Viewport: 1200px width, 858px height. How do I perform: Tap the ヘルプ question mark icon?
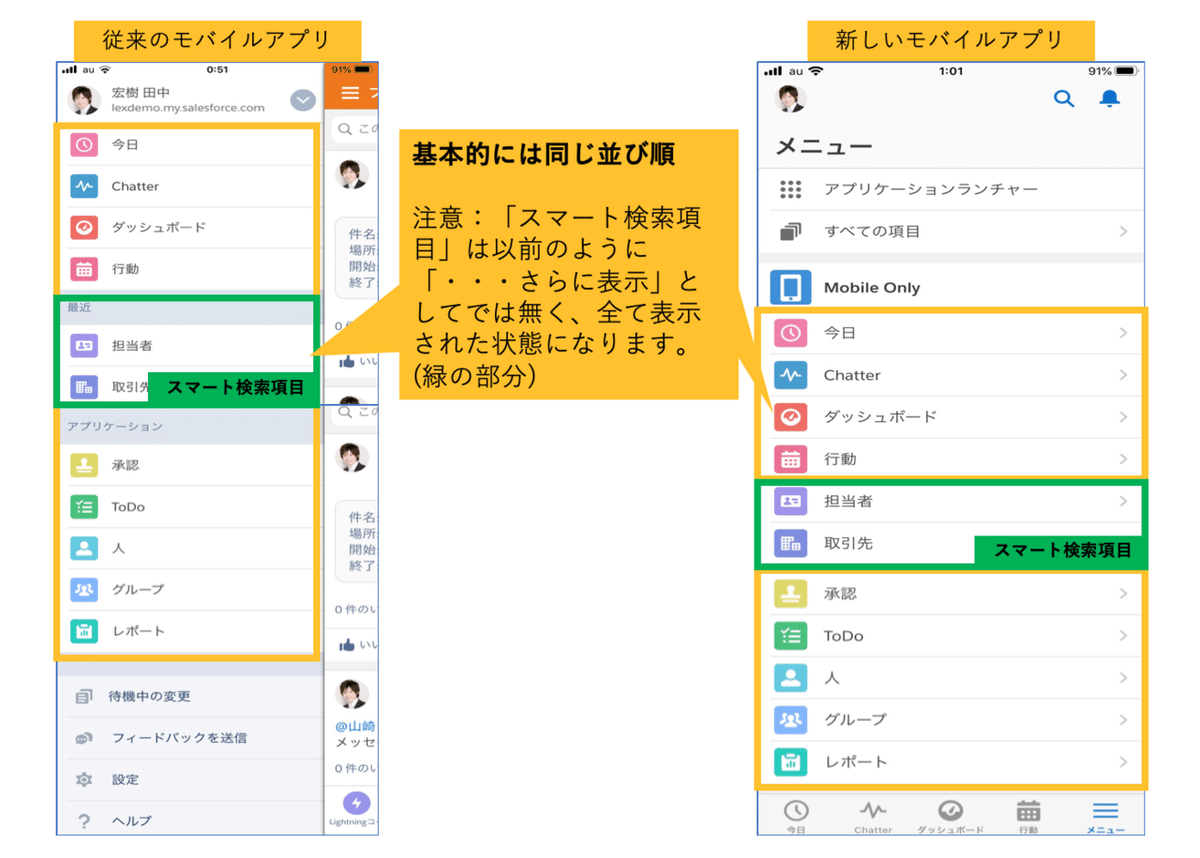coord(84,821)
